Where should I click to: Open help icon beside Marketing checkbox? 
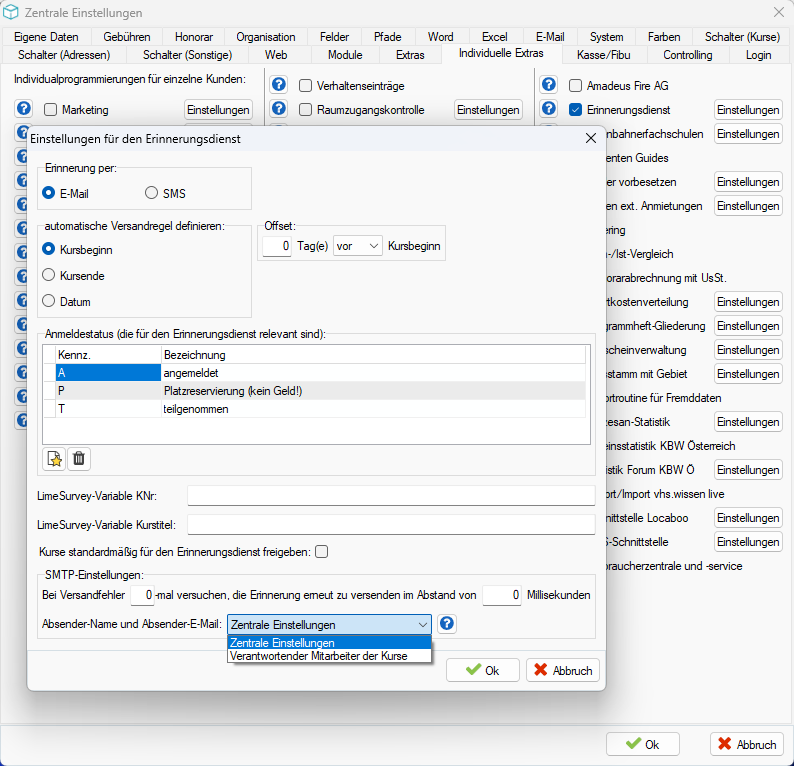[23, 108]
